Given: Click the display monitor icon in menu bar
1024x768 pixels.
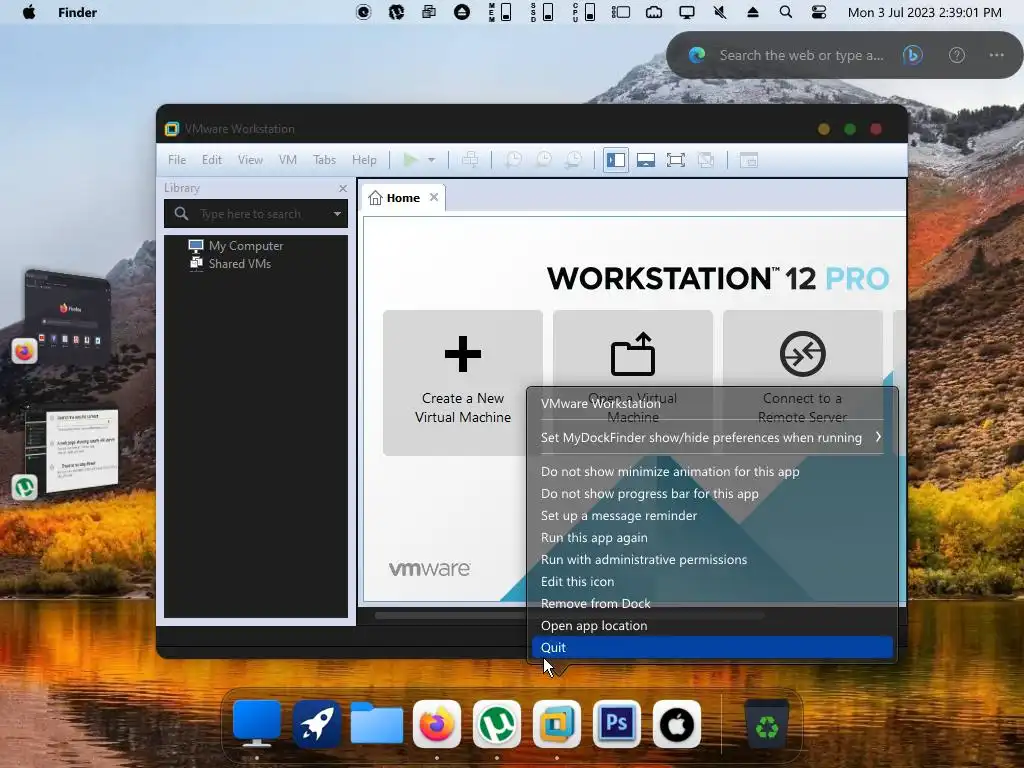Looking at the screenshot, I should tap(686, 12).
